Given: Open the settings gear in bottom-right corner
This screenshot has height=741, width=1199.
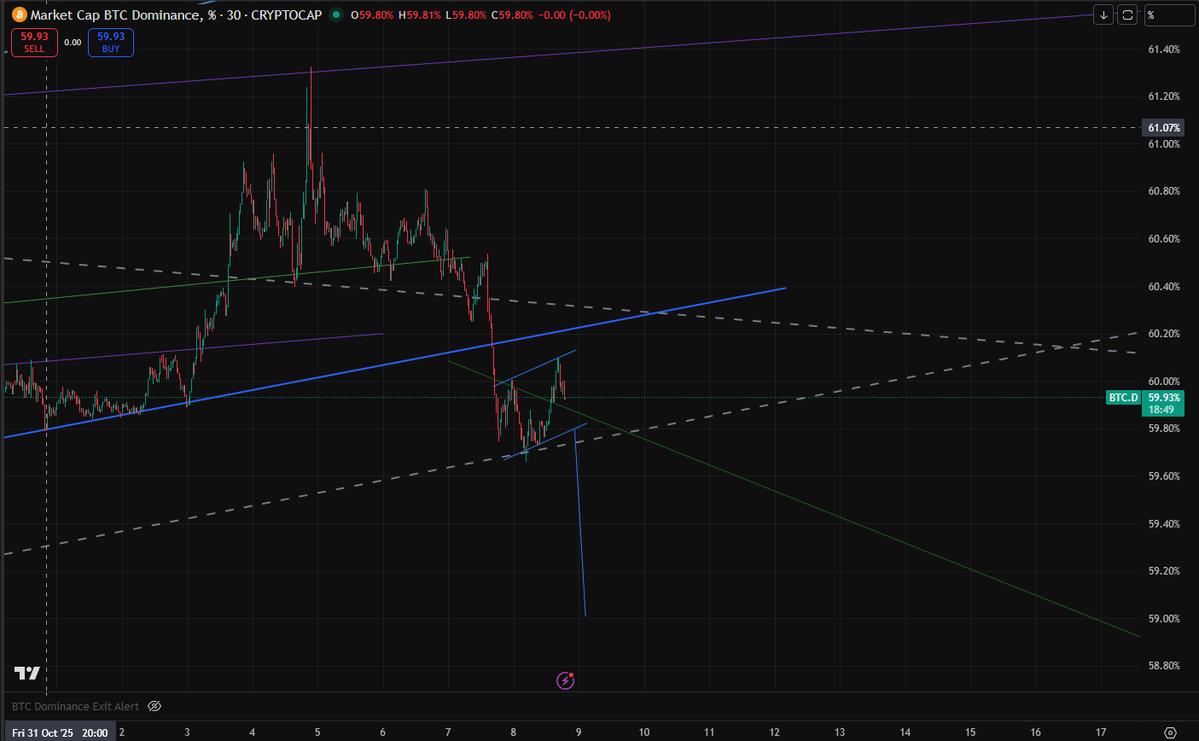Looking at the screenshot, I should click(1170, 733).
